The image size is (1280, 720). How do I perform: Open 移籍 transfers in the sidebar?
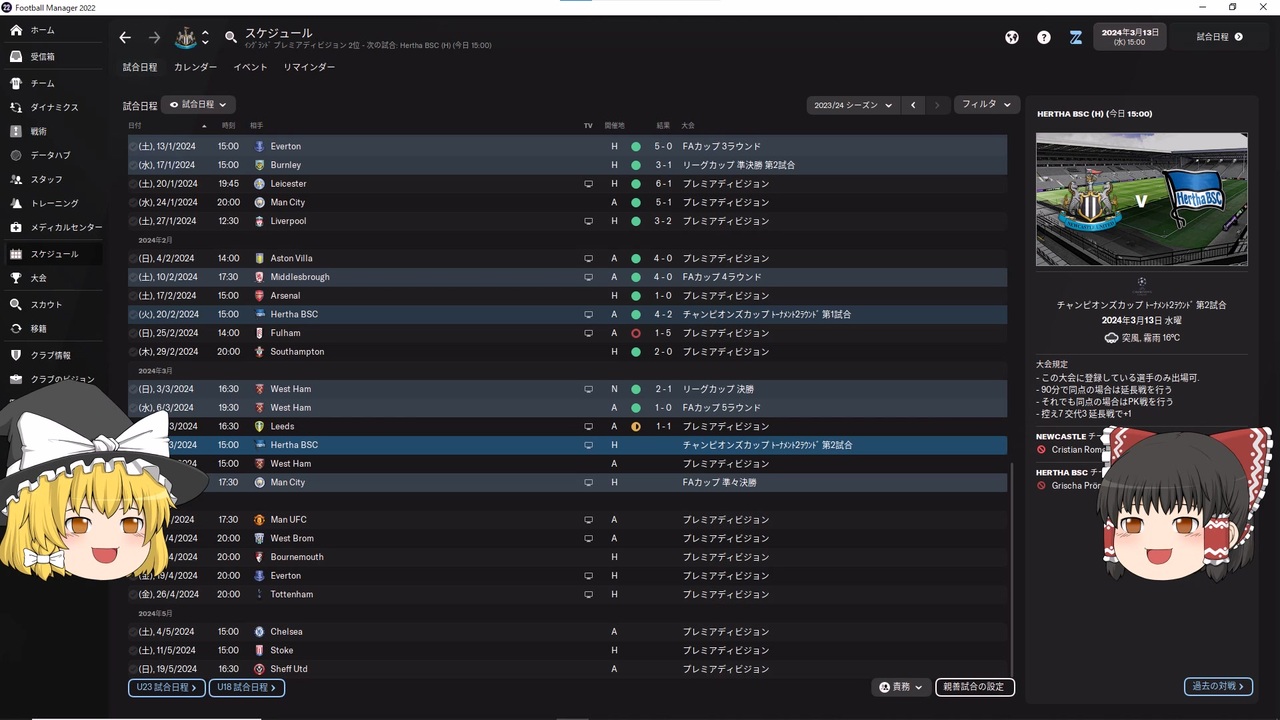click(54, 328)
